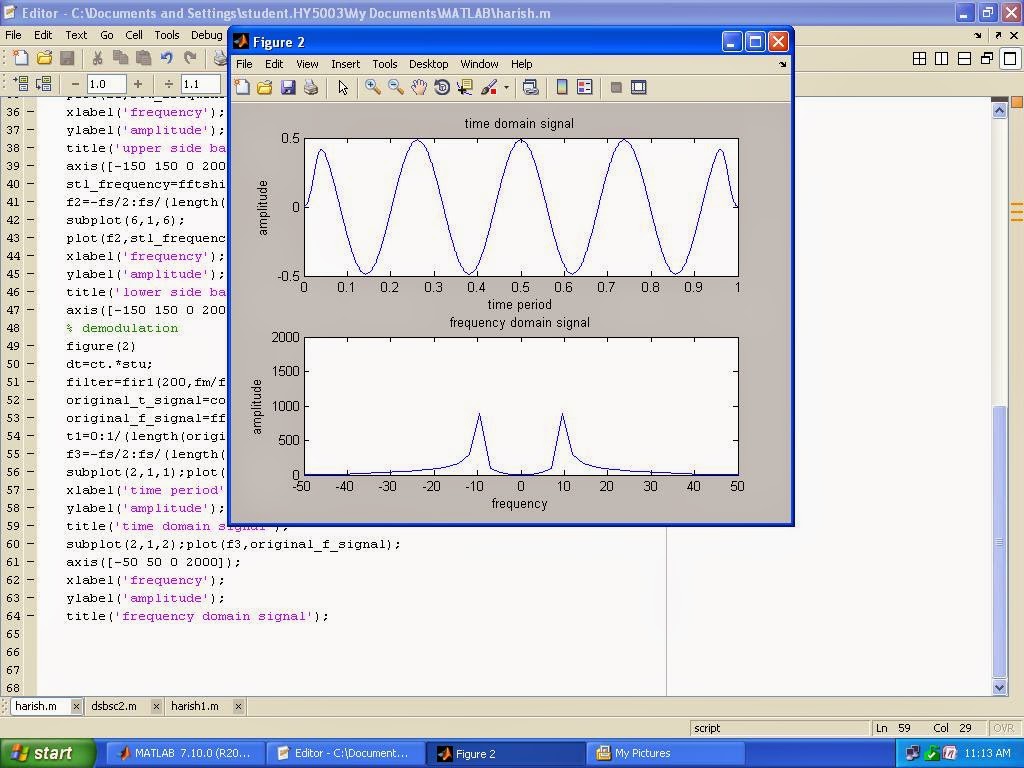This screenshot has width=1024, height=768.
Task: Click the Editor's vertical scrollbar down arrow
Action: coord(1001,687)
